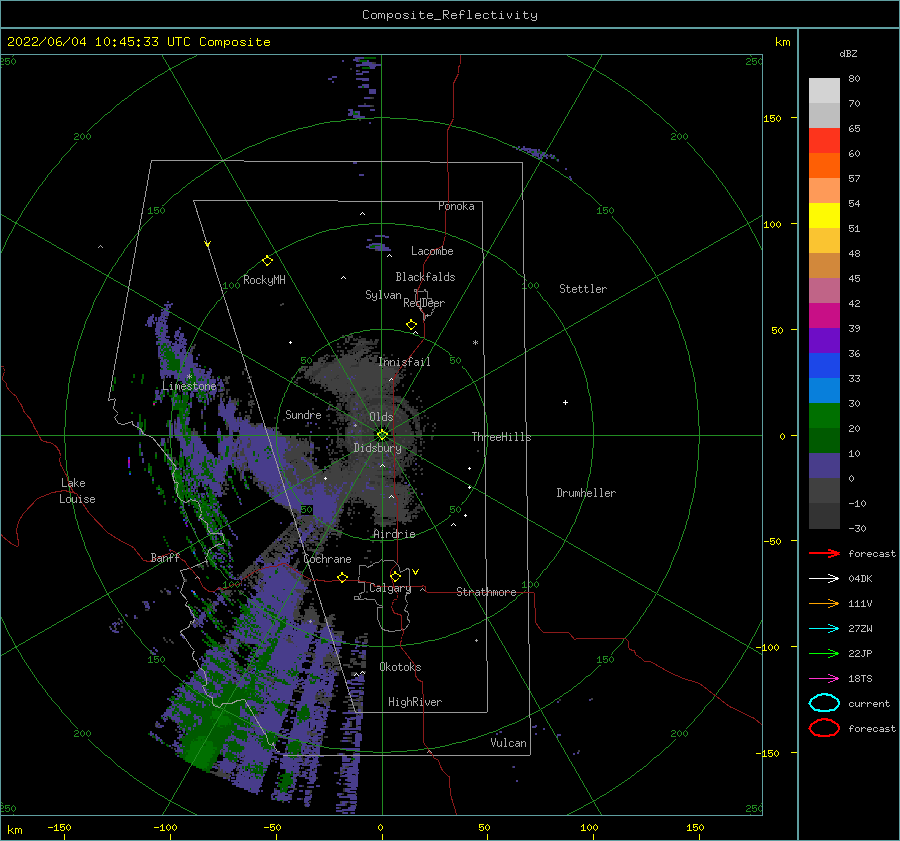This screenshot has height=841, width=900.
Task: Click yellow radar-site diamond between Olds and Didsbury
Action: (x=382, y=435)
